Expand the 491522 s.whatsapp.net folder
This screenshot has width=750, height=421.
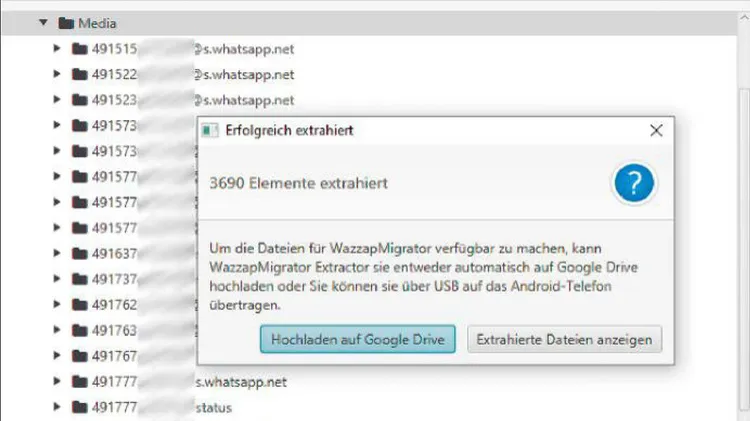[57, 74]
